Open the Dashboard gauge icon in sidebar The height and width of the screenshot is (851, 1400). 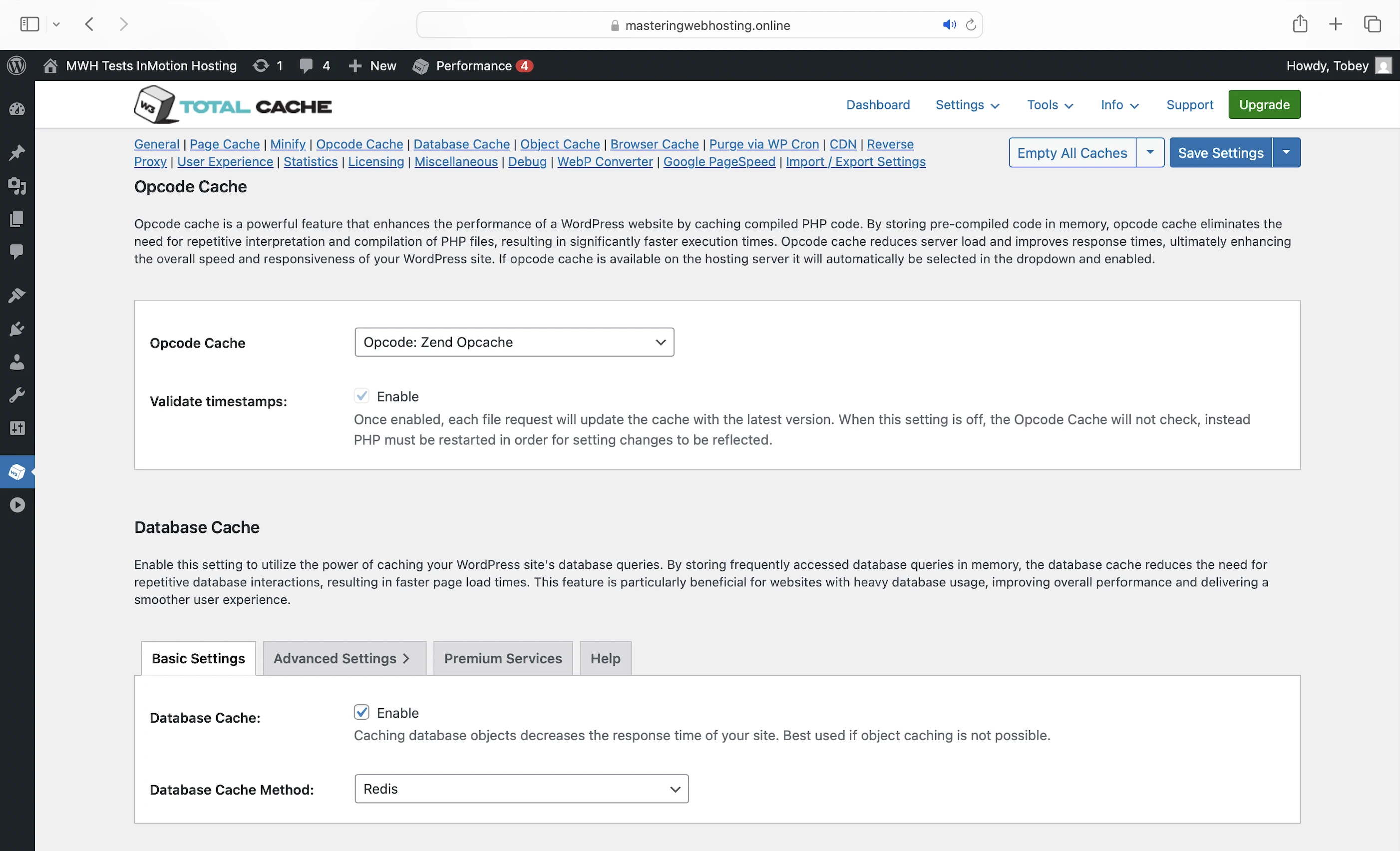click(x=17, y=109)
